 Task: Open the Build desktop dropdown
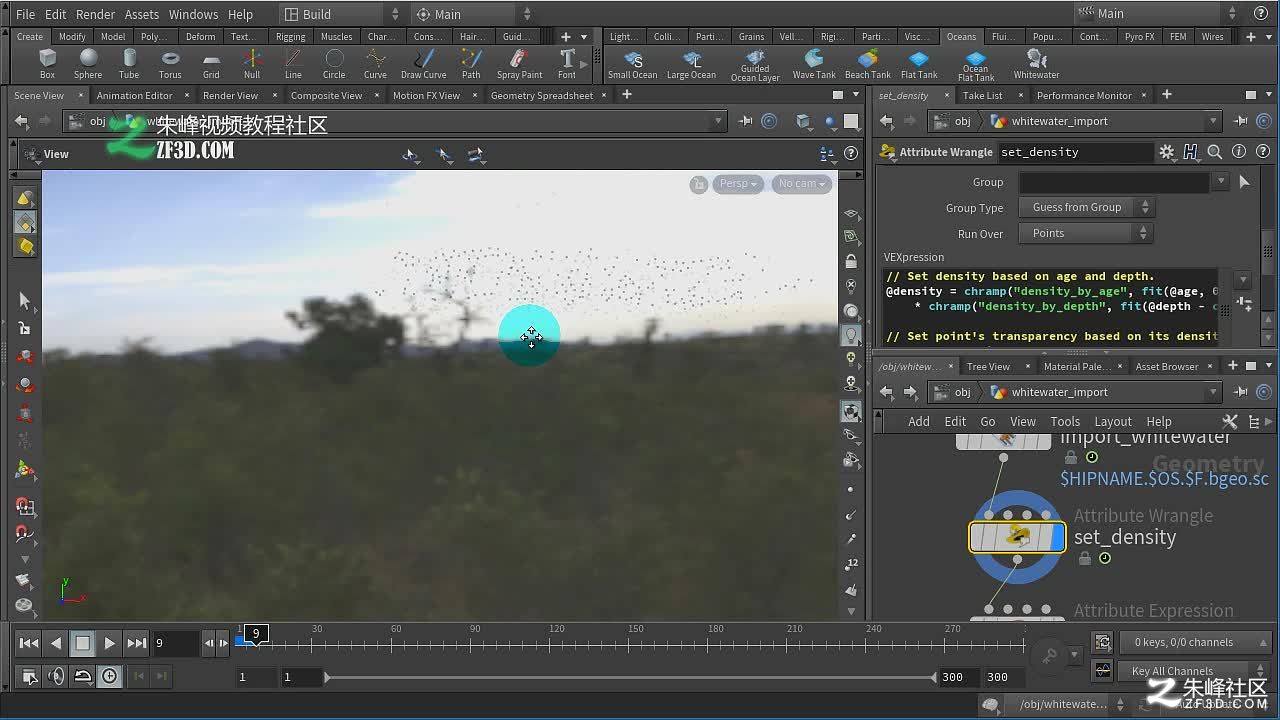pyautogui.click(x=340, y=14)
